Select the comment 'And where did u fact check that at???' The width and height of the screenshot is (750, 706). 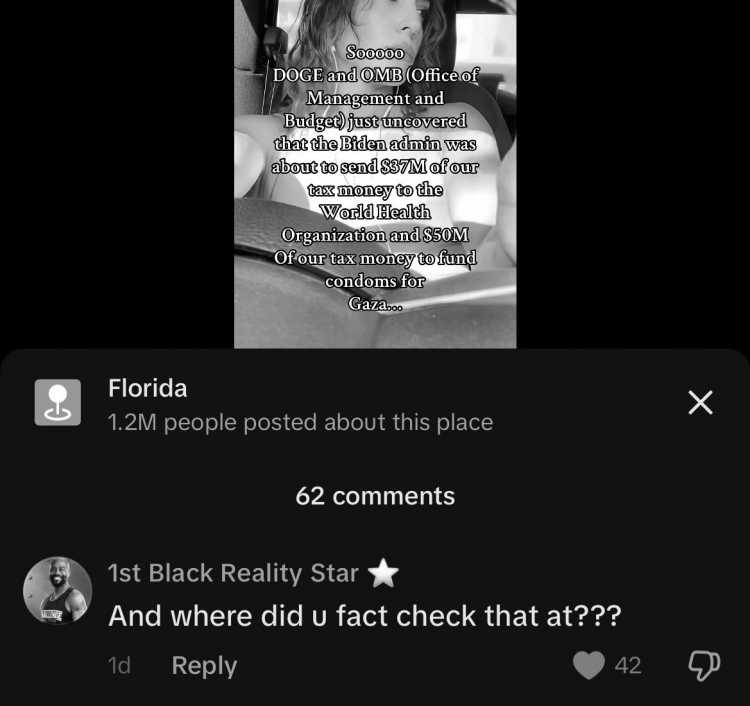point(364,616)
